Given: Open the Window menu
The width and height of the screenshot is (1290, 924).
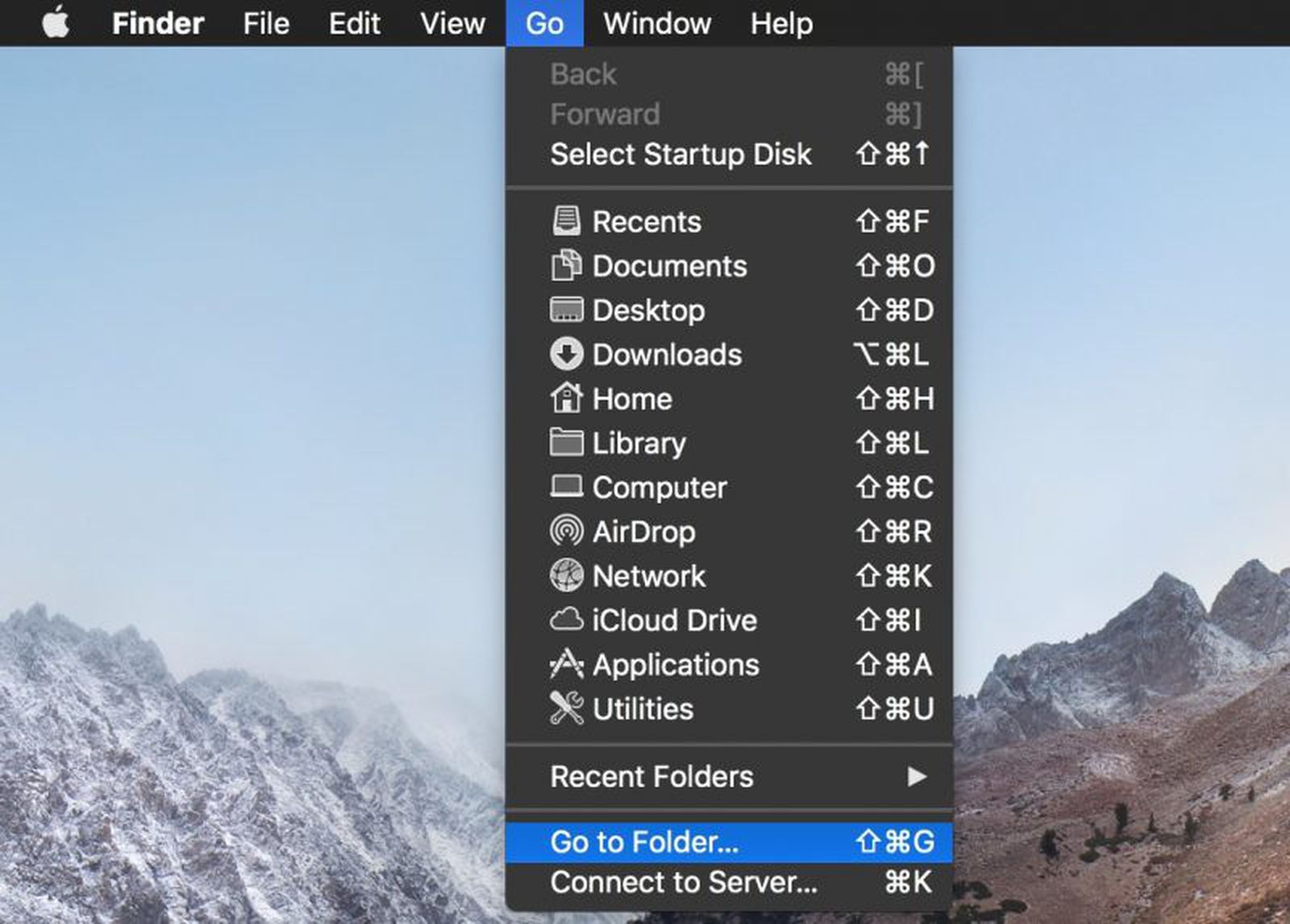Looking at the screenshot, I should (x=657, y=23).
